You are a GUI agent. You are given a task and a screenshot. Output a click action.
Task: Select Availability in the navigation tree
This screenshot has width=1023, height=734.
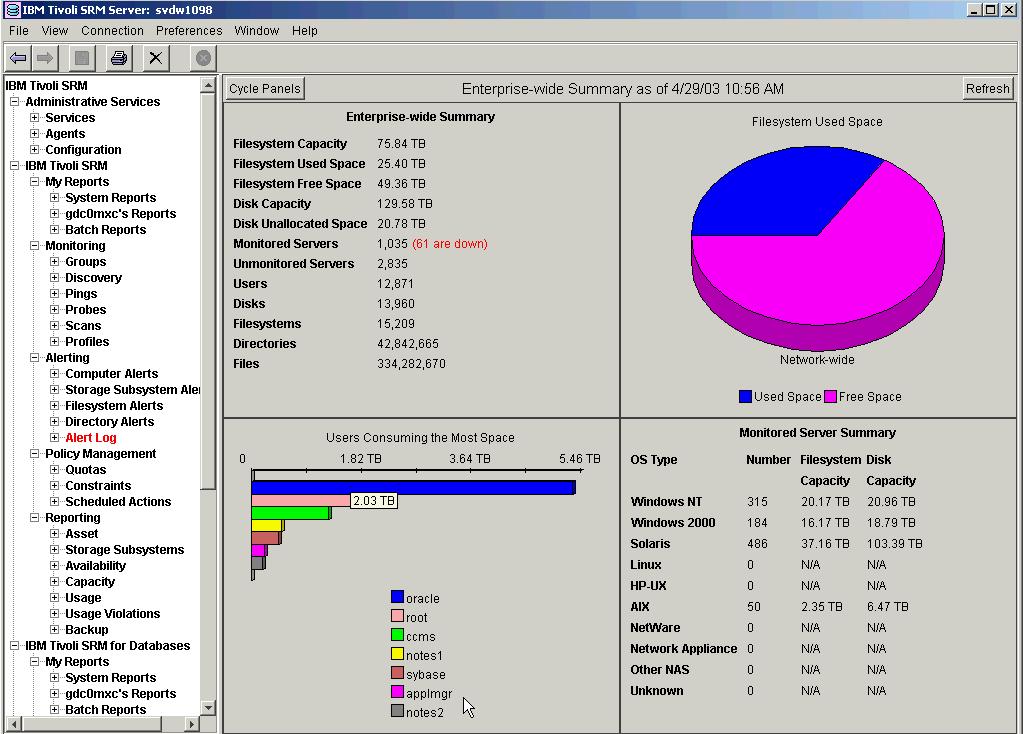tap(95, 566)
